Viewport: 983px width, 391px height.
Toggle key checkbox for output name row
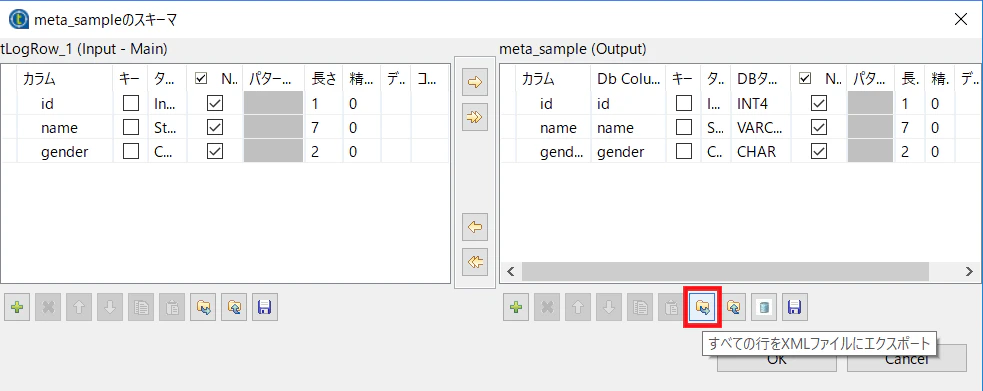pyautogui.click(x=684, y=128)
